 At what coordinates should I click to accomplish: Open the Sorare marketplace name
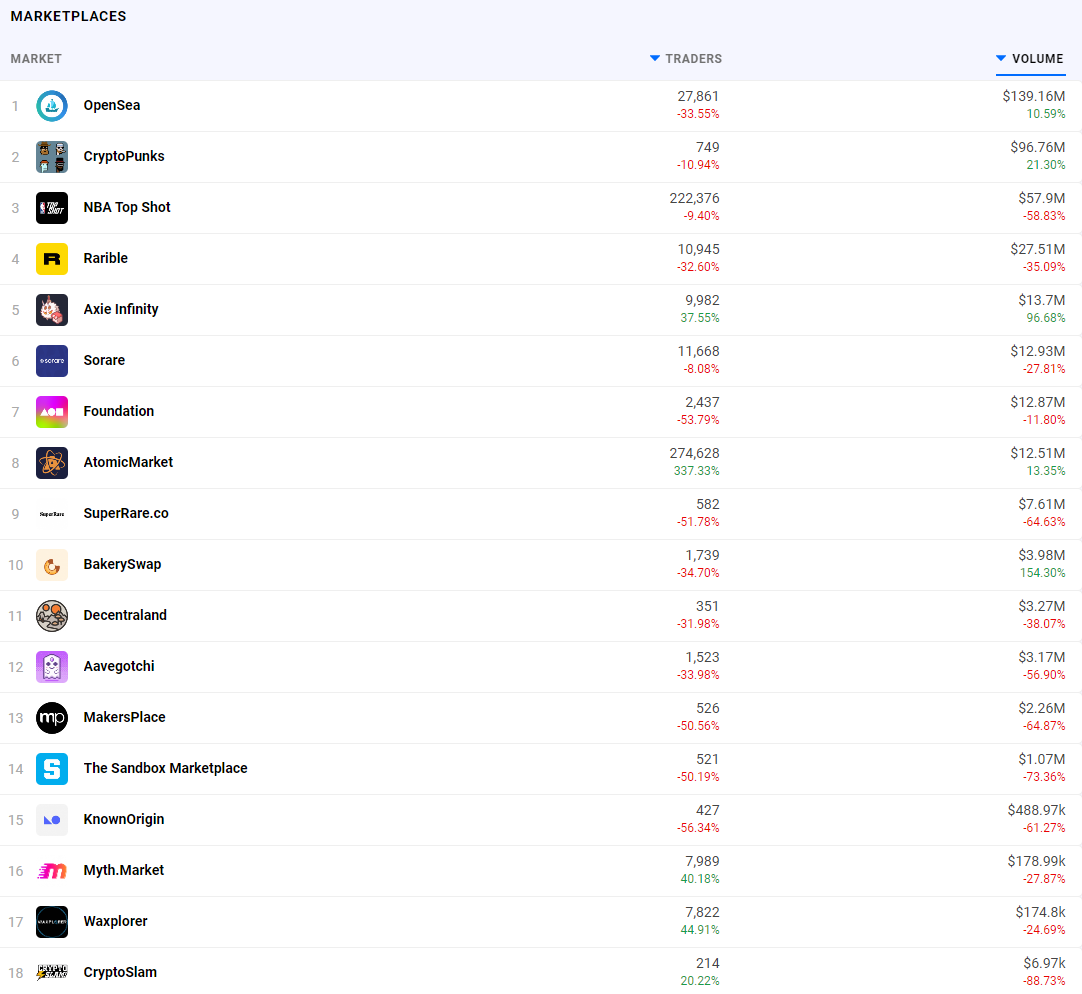[x=104, y=361]
